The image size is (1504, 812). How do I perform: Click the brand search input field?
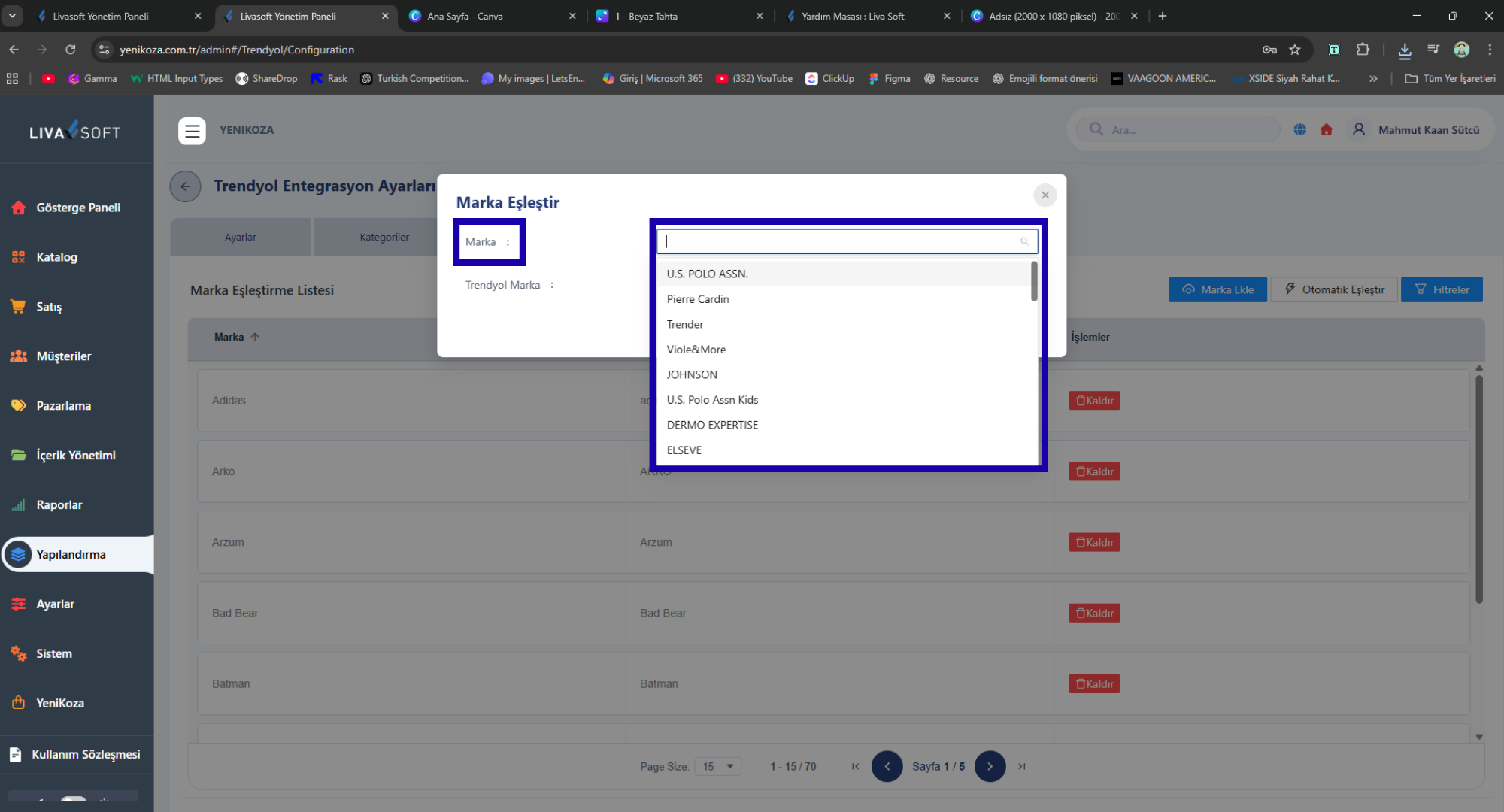point(838,241)
